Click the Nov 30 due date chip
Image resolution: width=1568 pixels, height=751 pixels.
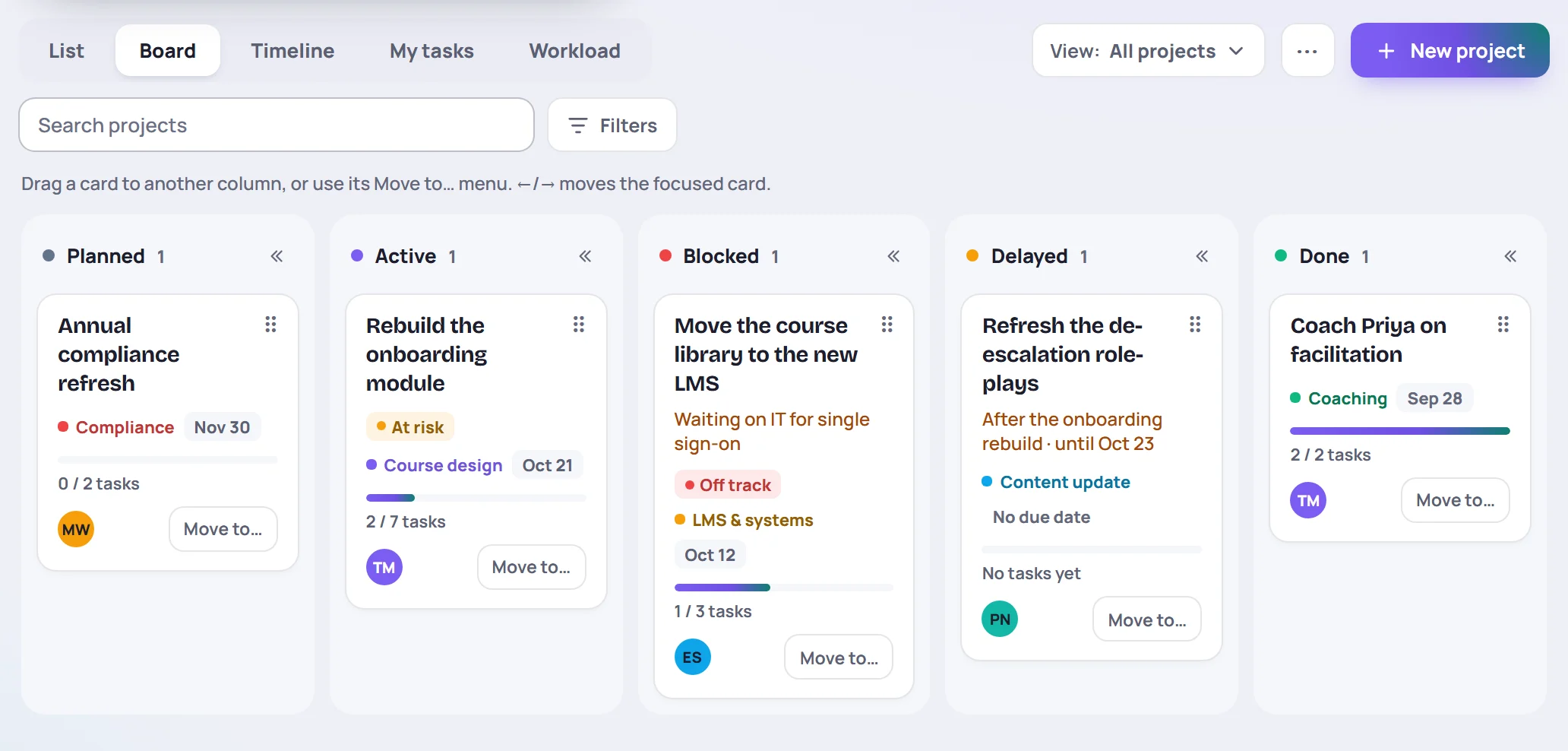(222, 427)
